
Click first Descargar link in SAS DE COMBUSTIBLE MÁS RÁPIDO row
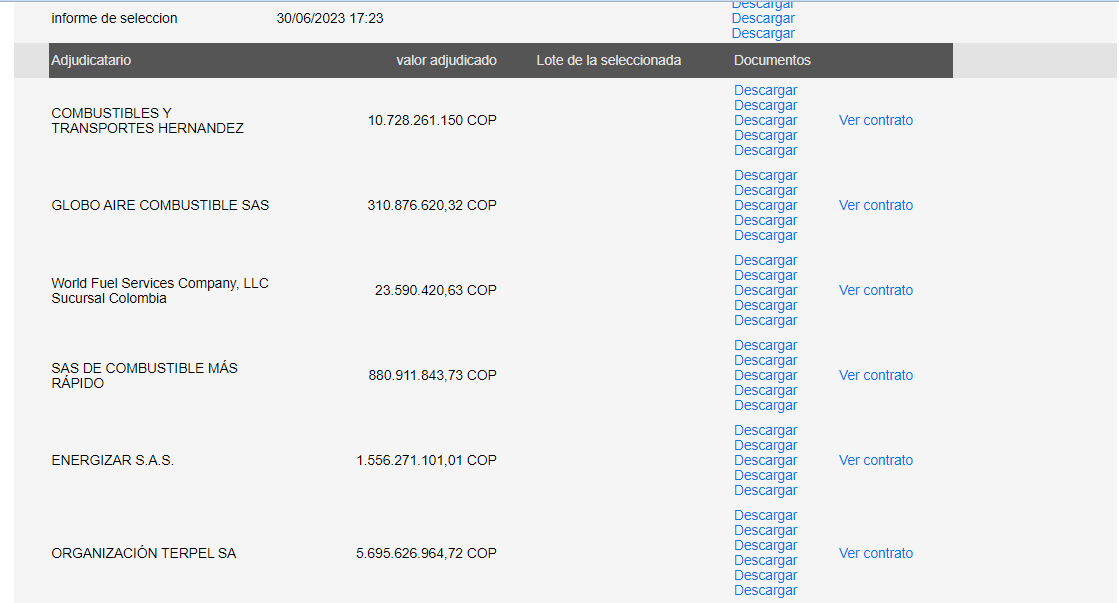tap(765, 345)
